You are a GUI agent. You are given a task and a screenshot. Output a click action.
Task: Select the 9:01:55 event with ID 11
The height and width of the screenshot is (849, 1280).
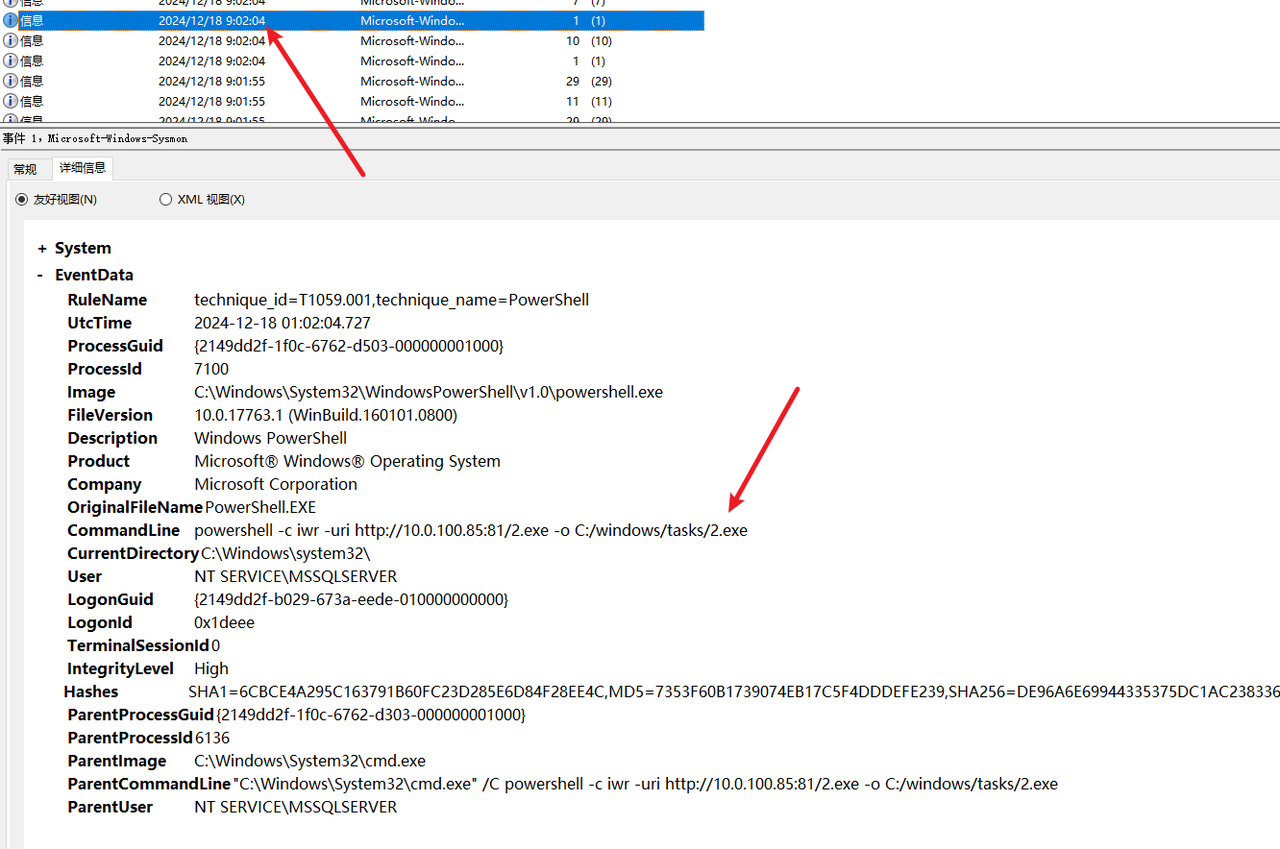click(x=352, y=101)
